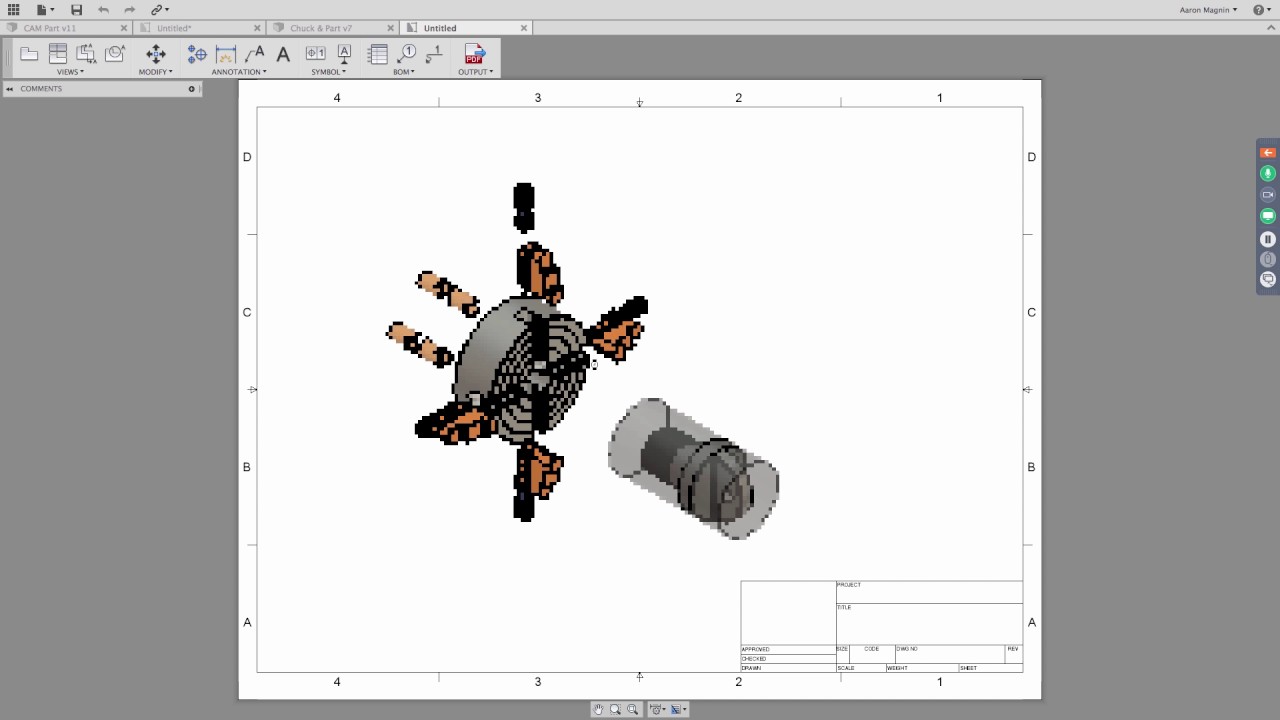Close the Untitled* tab

[x=257, y=28]
